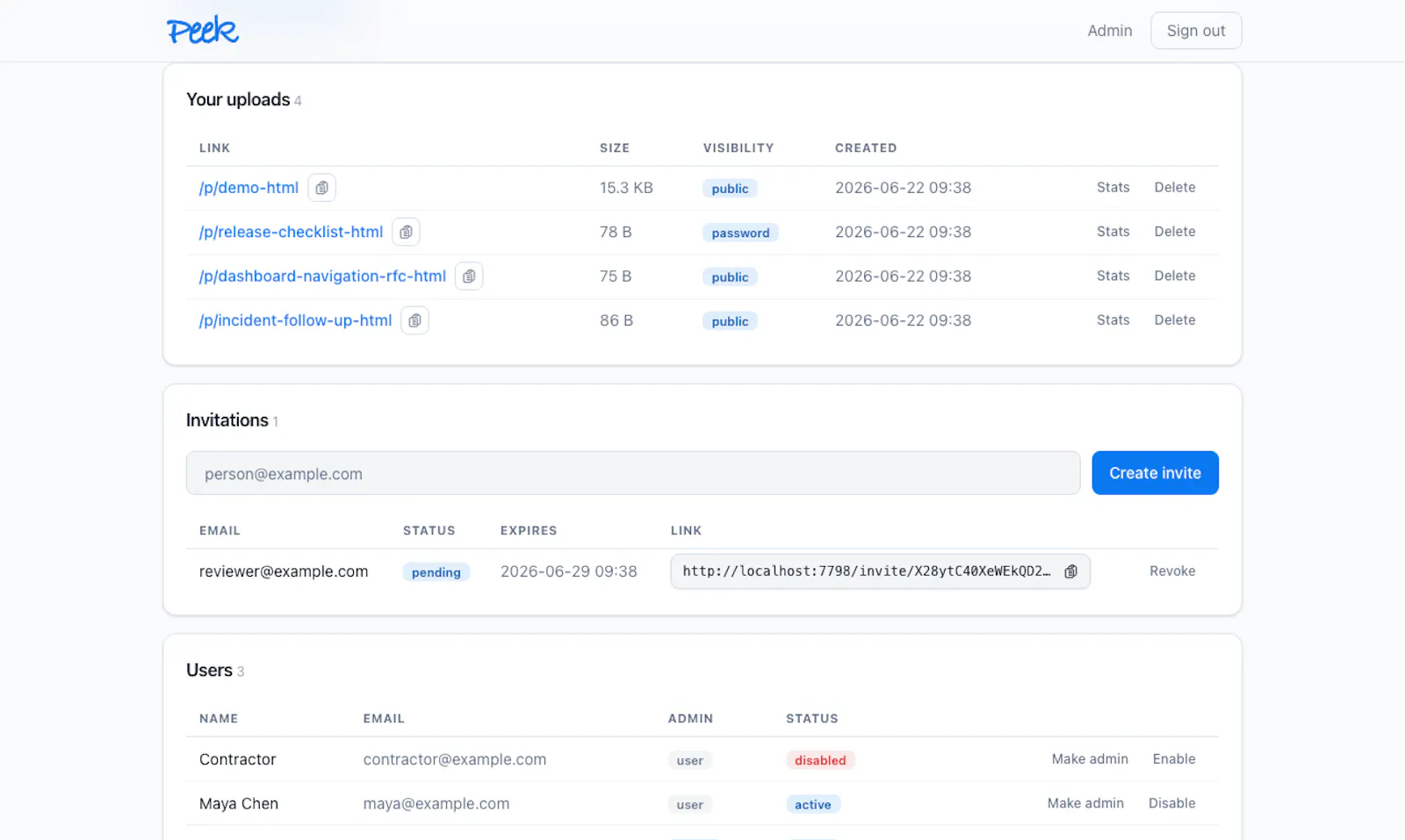Click the Create invite button

tap(1155, 473)
